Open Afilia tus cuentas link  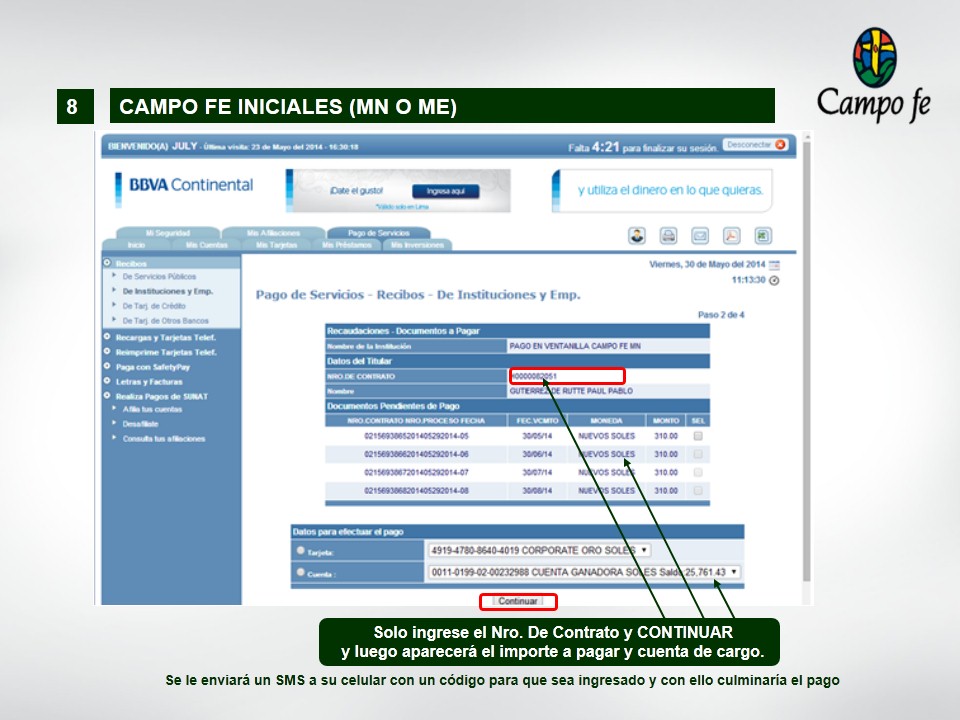pos(152,409)
